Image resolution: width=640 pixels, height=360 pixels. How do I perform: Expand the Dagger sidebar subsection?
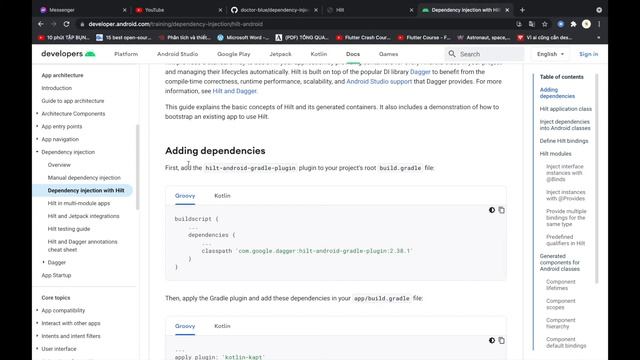tap(44, 262)
